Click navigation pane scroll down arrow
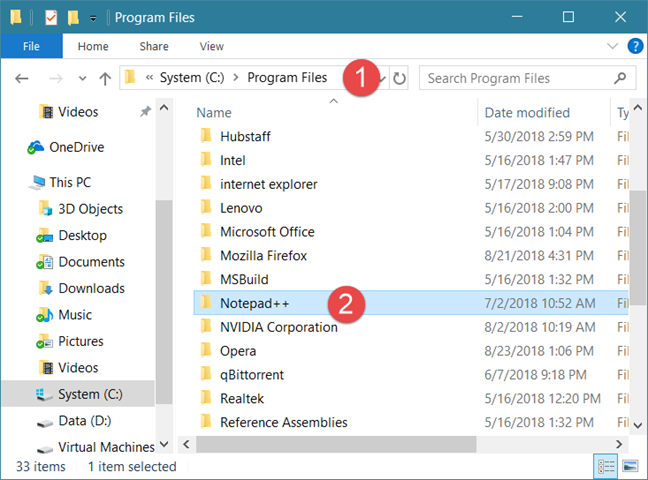 tap(164, 444)
